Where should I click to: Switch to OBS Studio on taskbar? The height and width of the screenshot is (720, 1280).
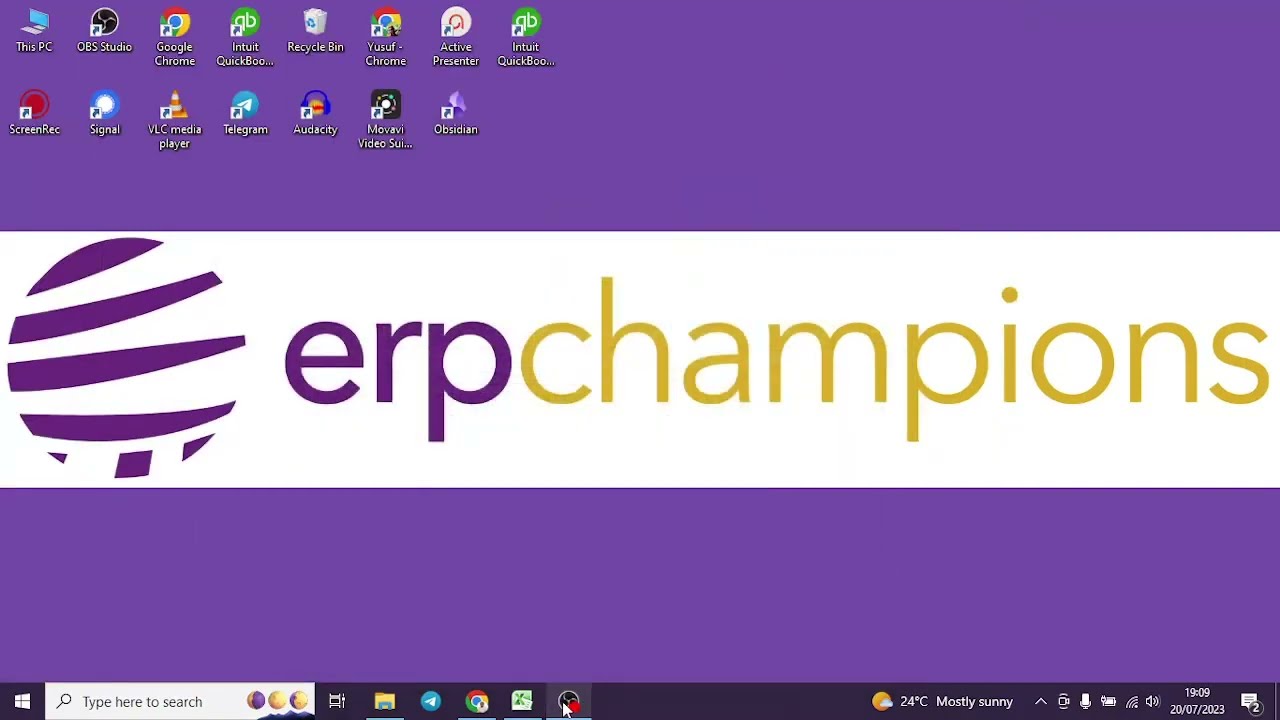[569, 701]
